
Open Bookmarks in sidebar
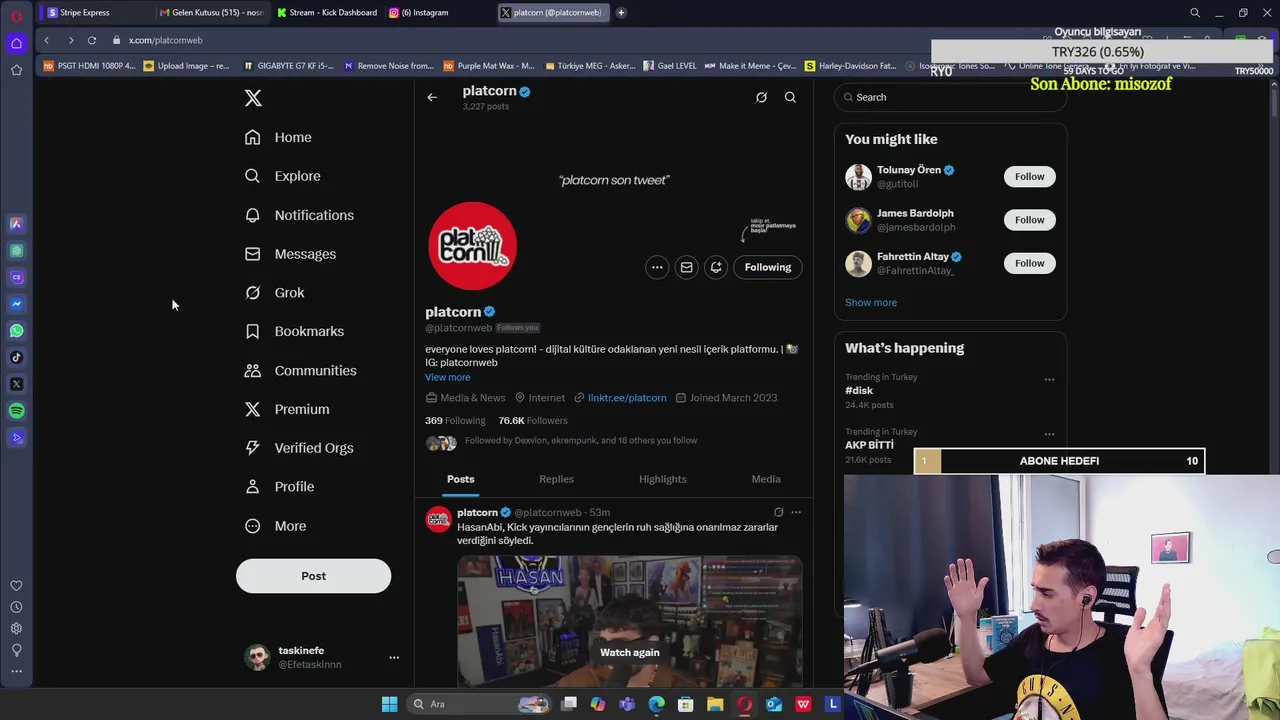point(294,331)
